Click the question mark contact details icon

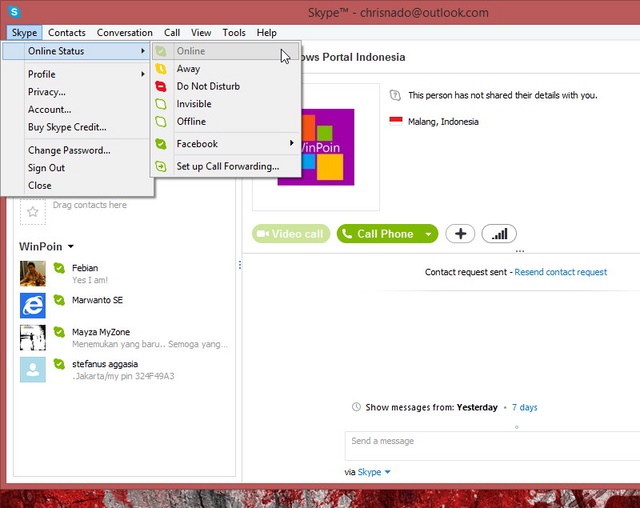395,95
